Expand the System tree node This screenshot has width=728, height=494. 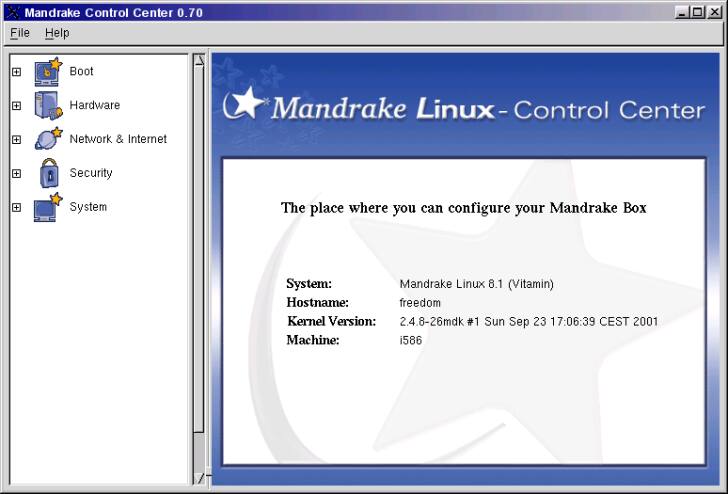(16, 207)
